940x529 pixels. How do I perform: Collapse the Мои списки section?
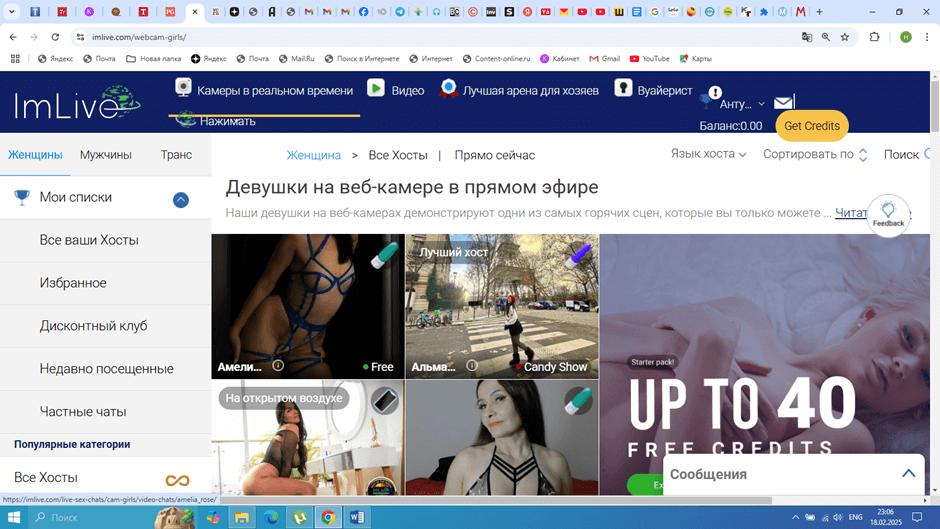click(181, 199)
